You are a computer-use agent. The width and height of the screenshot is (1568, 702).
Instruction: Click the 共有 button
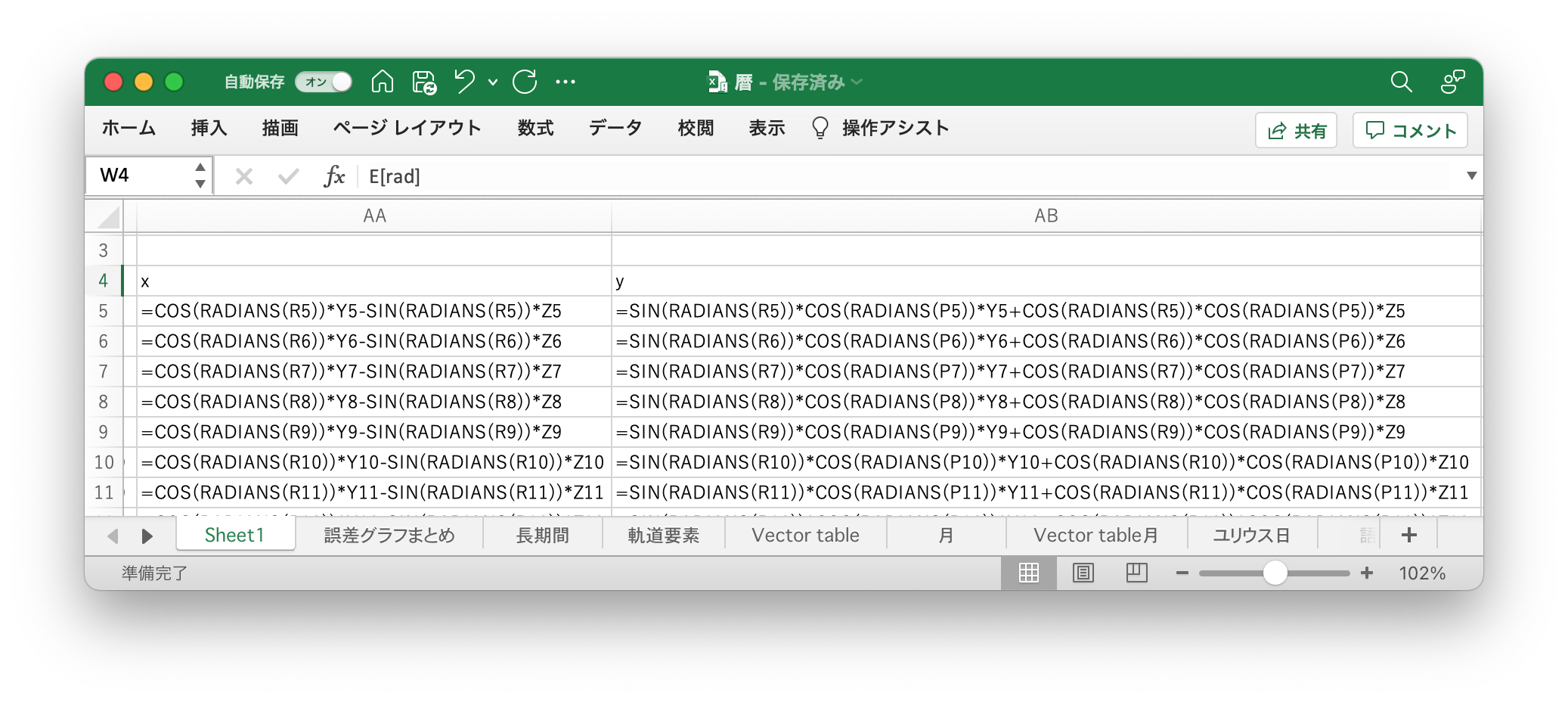click(1296, 131)
